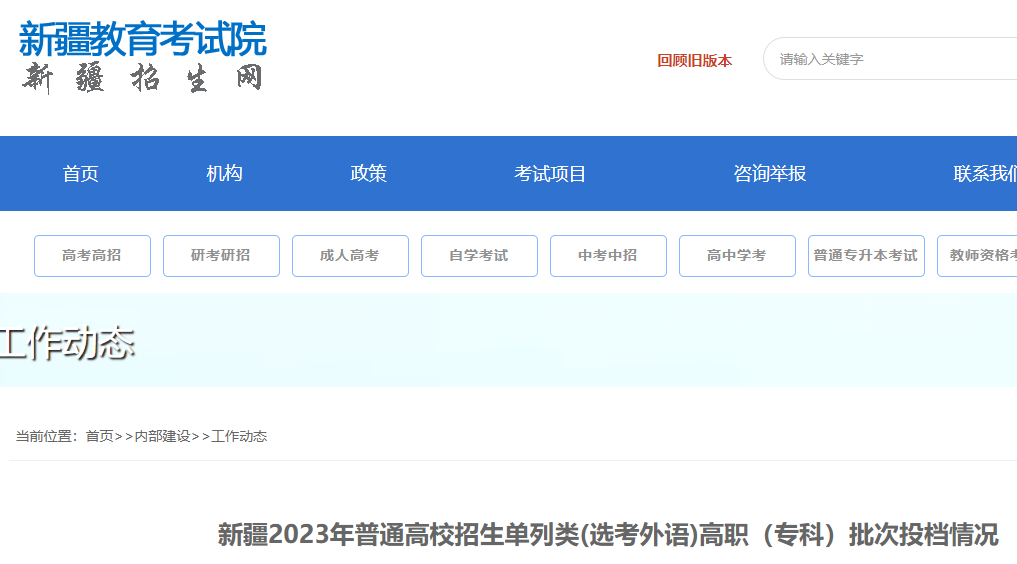Open the 政策 navigation menu
The height and width of the screenshot is (564, 1017).
click(x=368, y=174)
